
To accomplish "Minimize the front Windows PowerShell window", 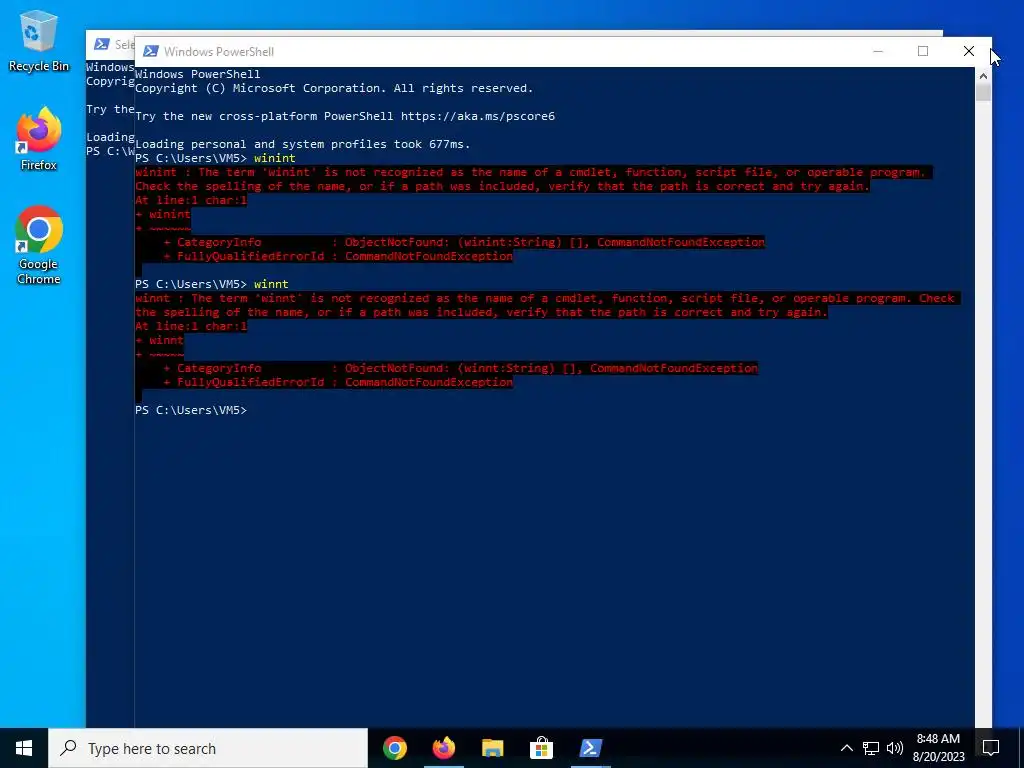I will coord(878,51).
